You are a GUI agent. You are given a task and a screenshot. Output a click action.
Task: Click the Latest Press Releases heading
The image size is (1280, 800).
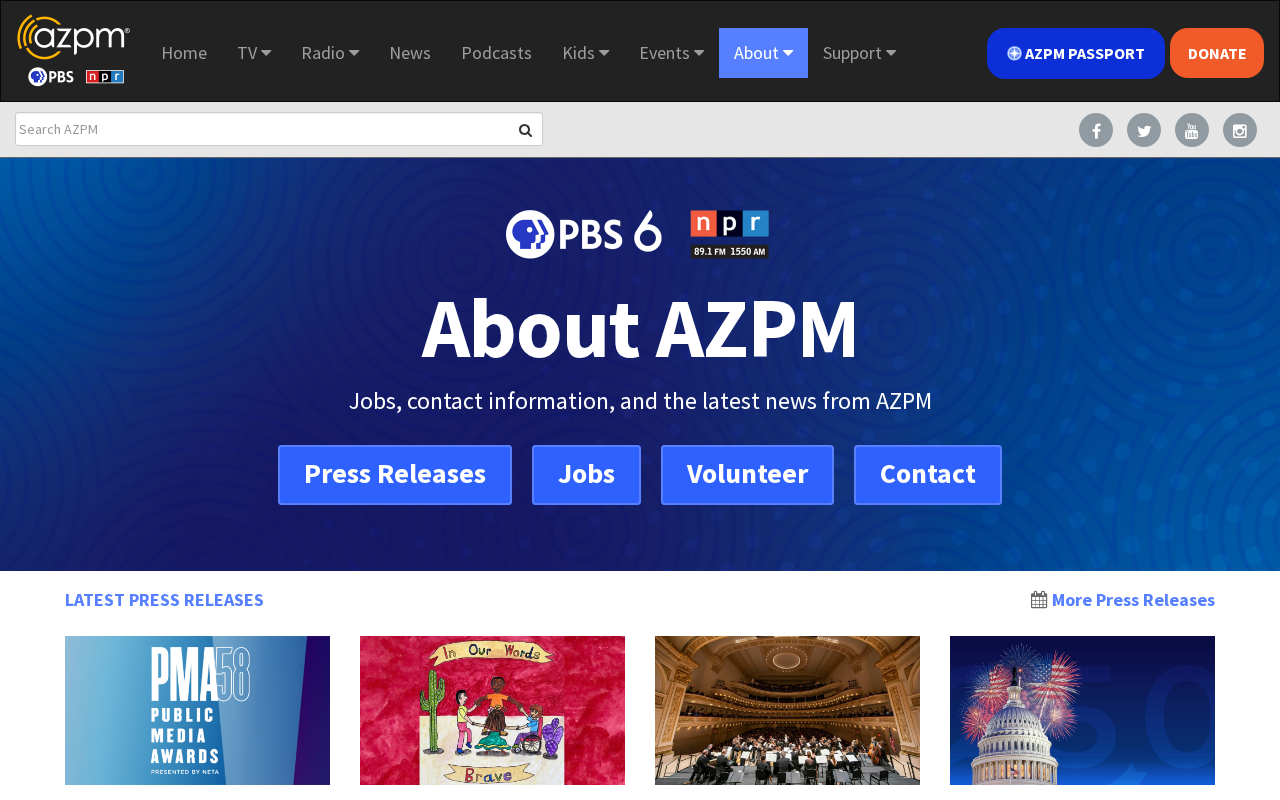coord(164,600)
